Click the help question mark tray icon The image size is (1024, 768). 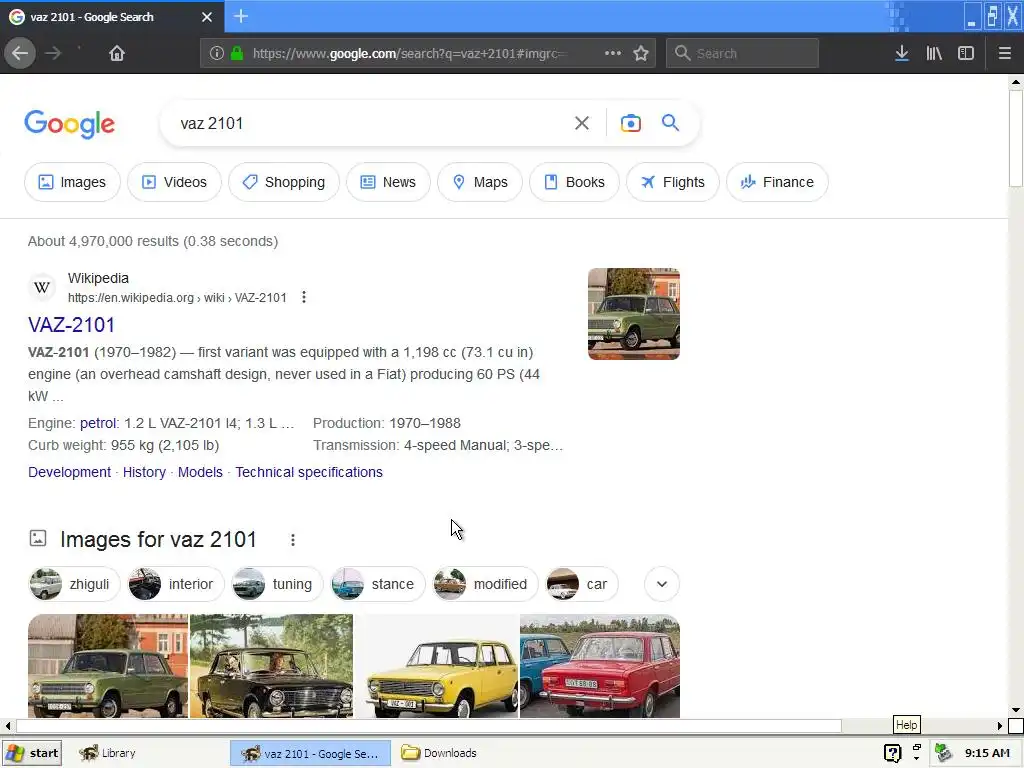point(892,753)
